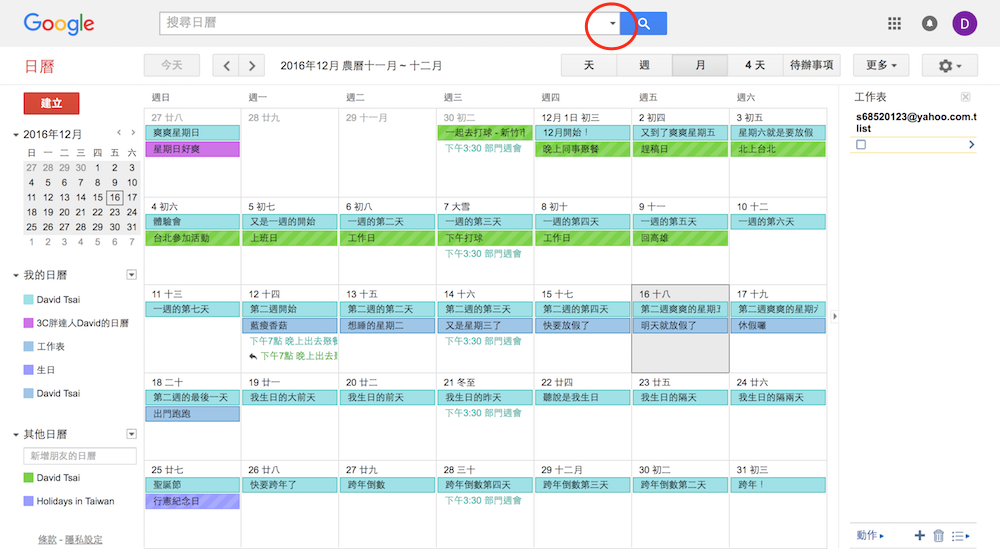Delete task using trash icon
This screenshot has height=549, width=1000.
tap(938, 536)
